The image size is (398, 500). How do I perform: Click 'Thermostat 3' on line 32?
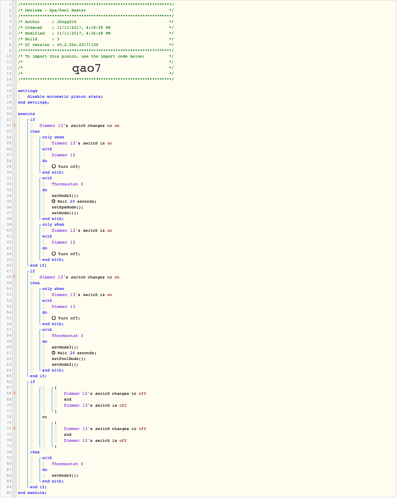click(67, 184)
